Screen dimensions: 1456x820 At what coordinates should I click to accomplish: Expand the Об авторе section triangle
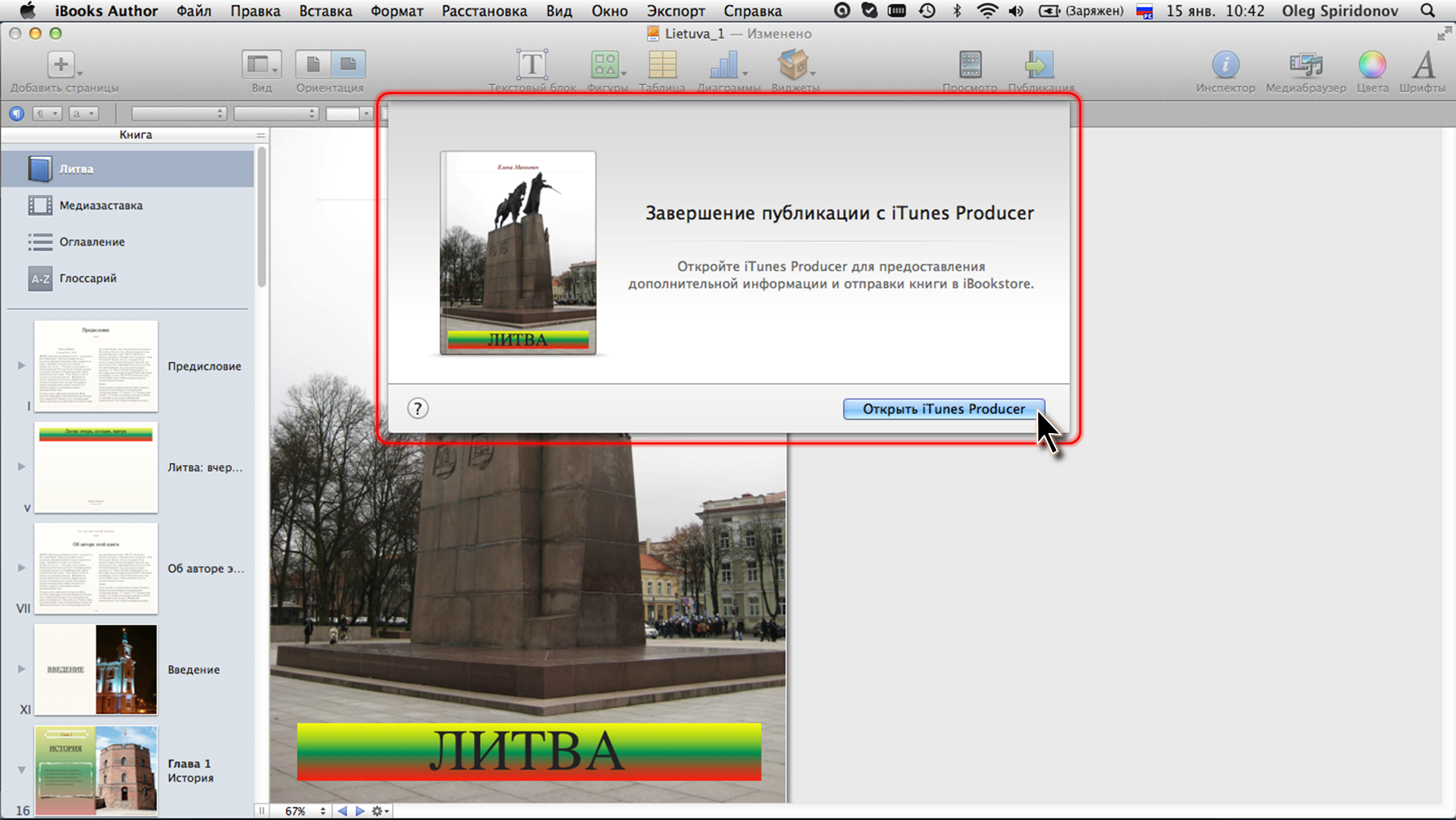click(x=22, y=567)
